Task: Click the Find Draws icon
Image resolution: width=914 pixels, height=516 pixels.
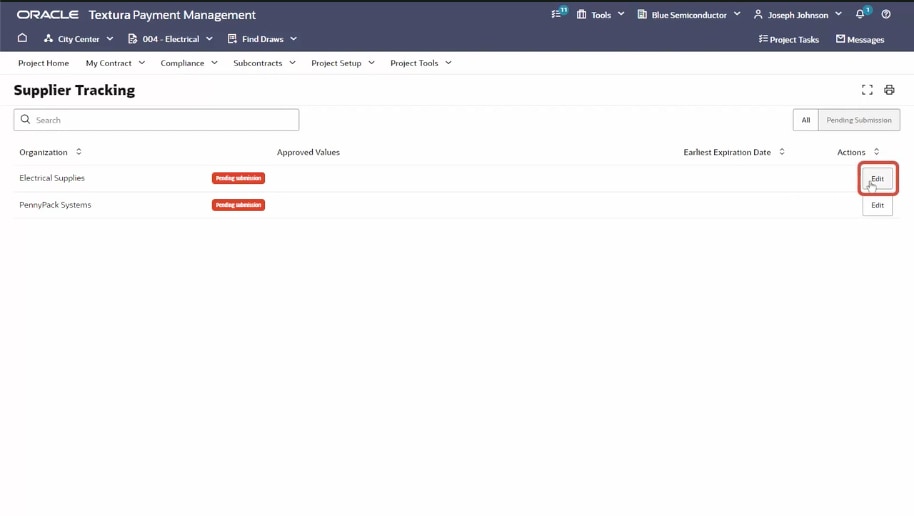Action: [232, 38]
